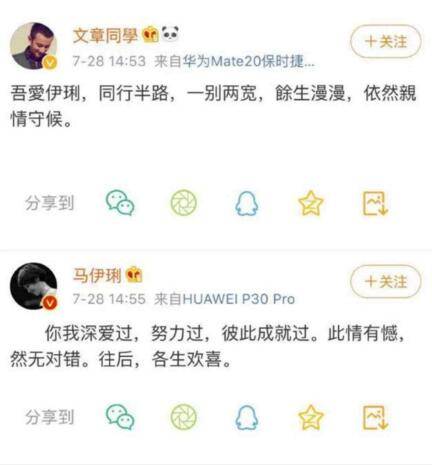This screenshot has width=432, height=465.
Task: Tap the badge icon next to 马伊琍's name
Action: 134,275
